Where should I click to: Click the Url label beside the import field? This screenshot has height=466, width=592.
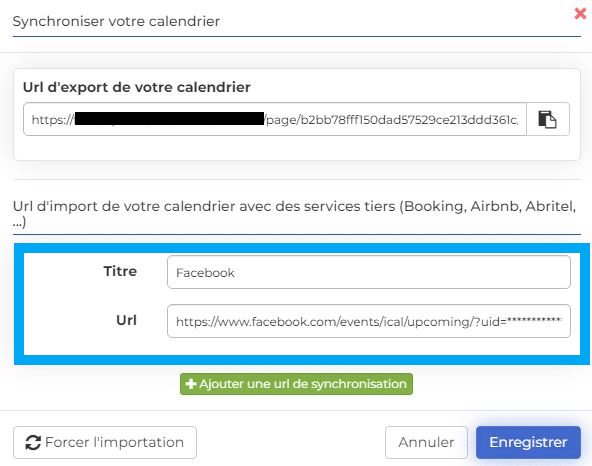[x=126, y=320]
